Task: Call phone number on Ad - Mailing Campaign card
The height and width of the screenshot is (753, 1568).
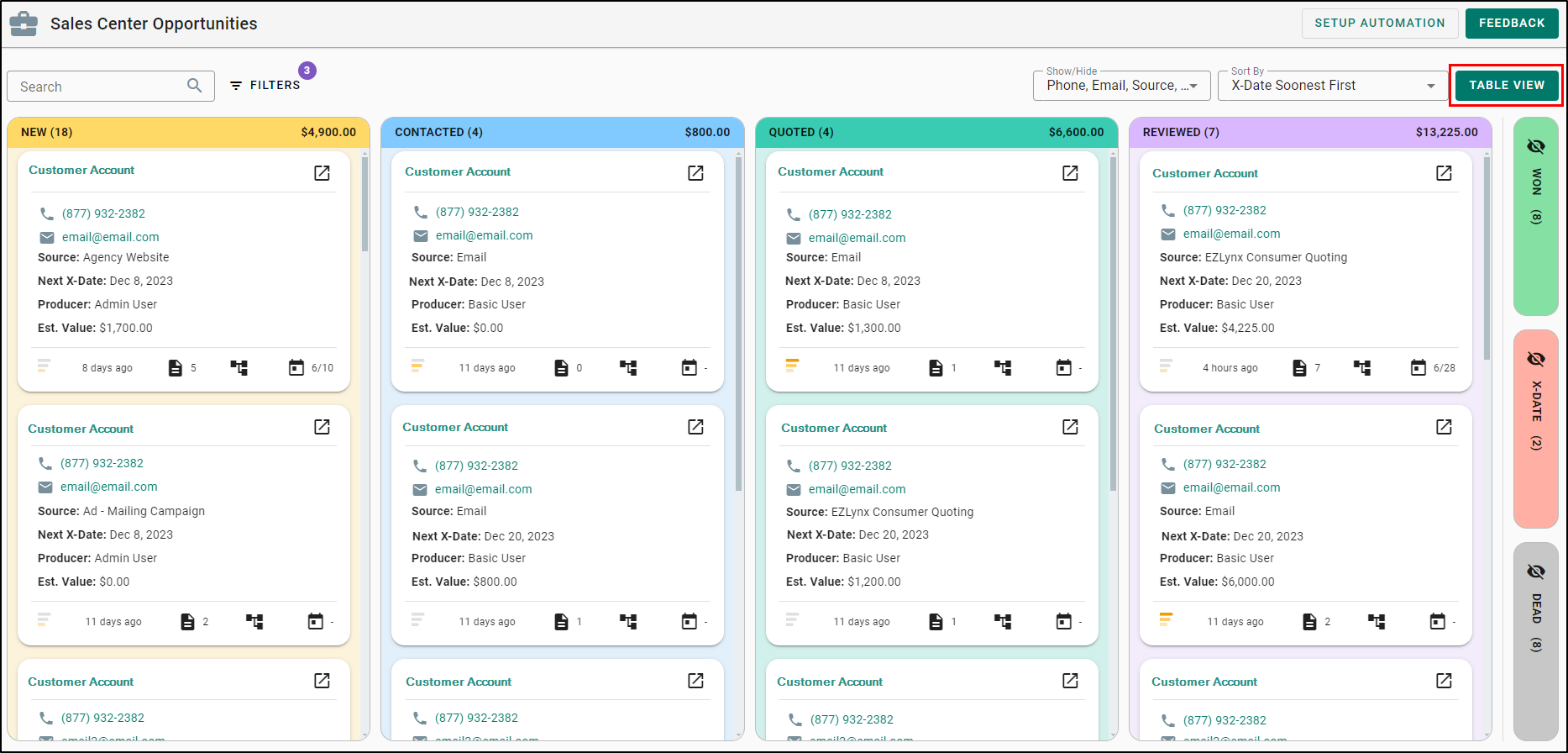Action: pos(102,463)
